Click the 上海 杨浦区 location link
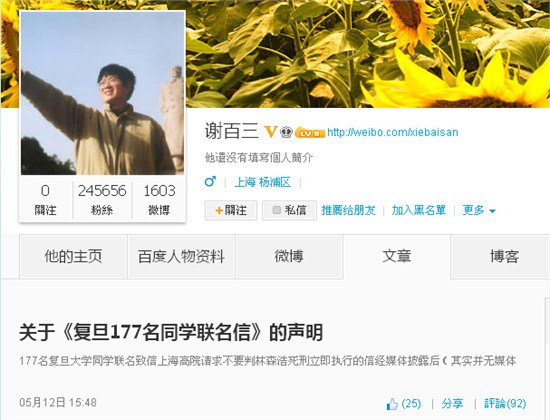550x420 pixels. pos(262,182)
